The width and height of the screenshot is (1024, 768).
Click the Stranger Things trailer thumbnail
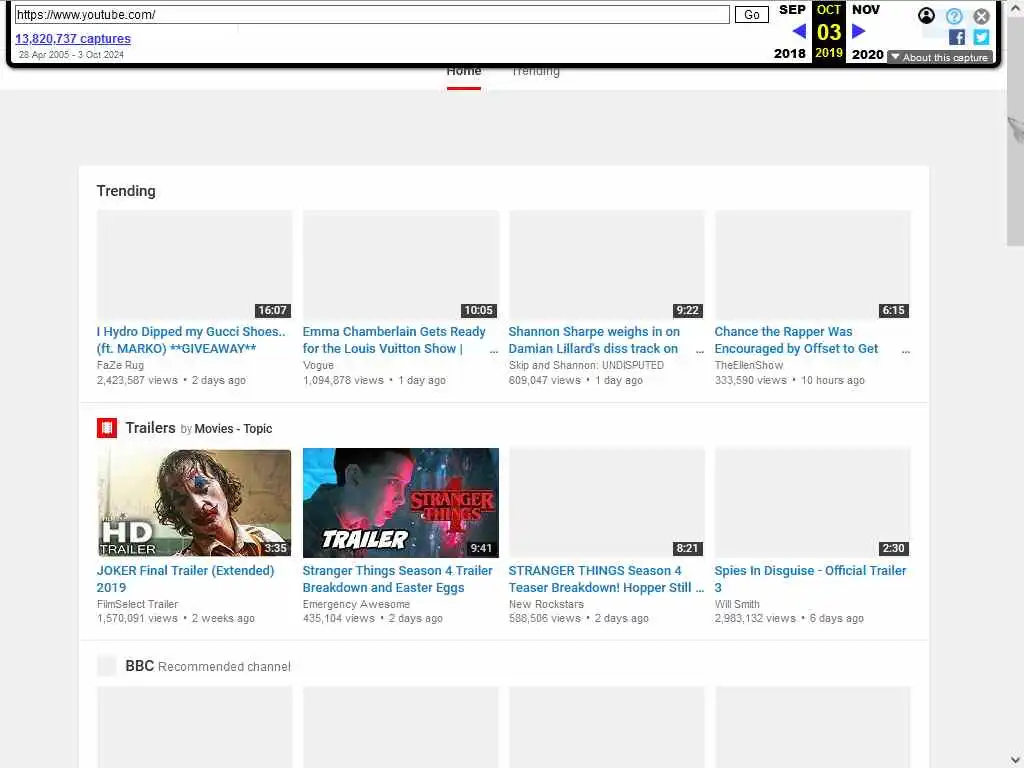click(x=400, y=503)
